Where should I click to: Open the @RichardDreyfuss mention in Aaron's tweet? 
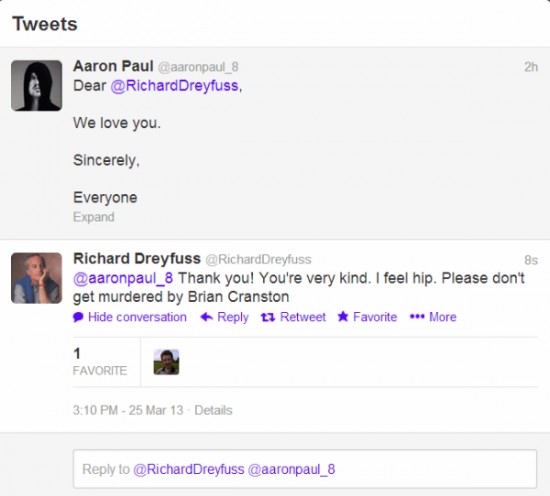point(174,86)
